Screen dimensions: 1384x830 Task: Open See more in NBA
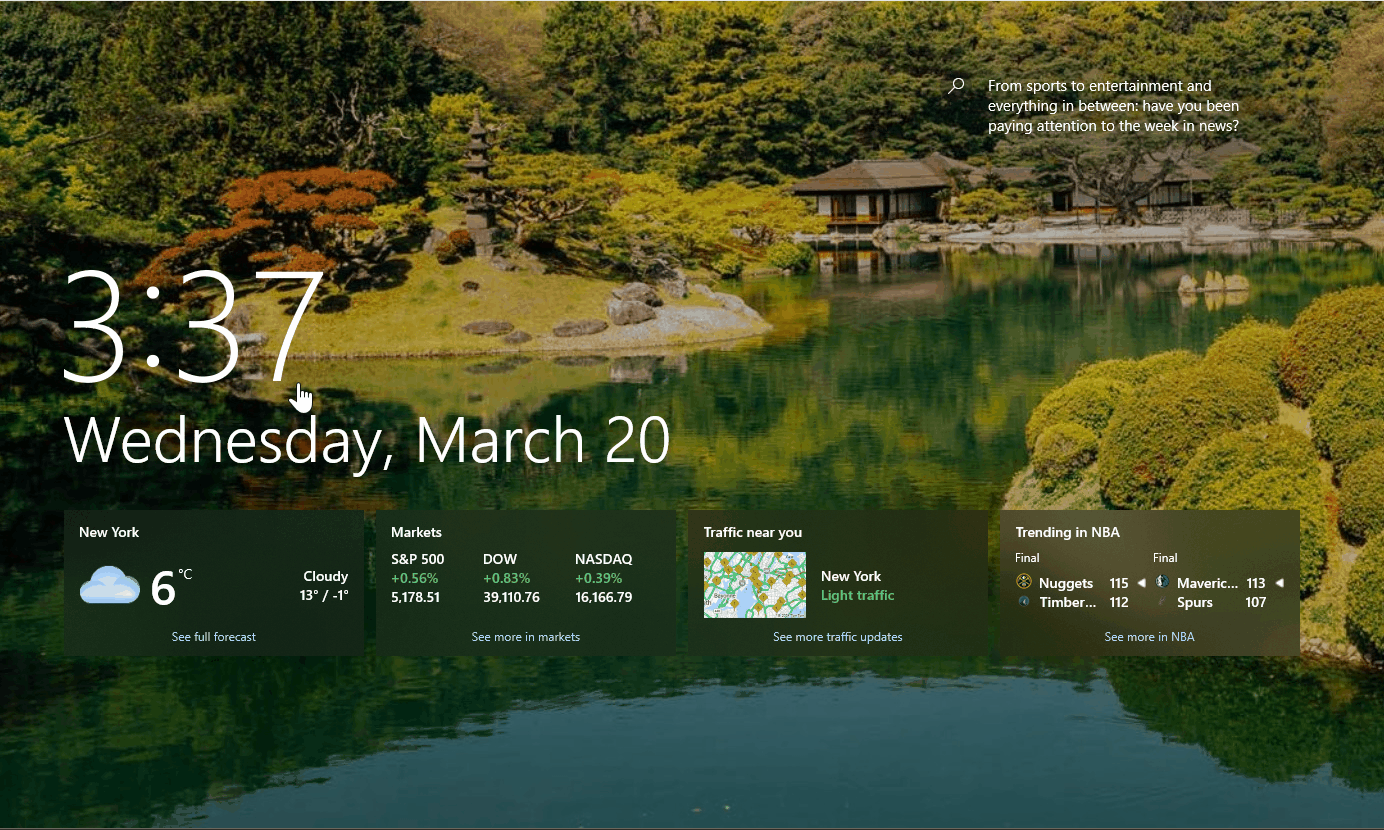(x=1149, y=636)
